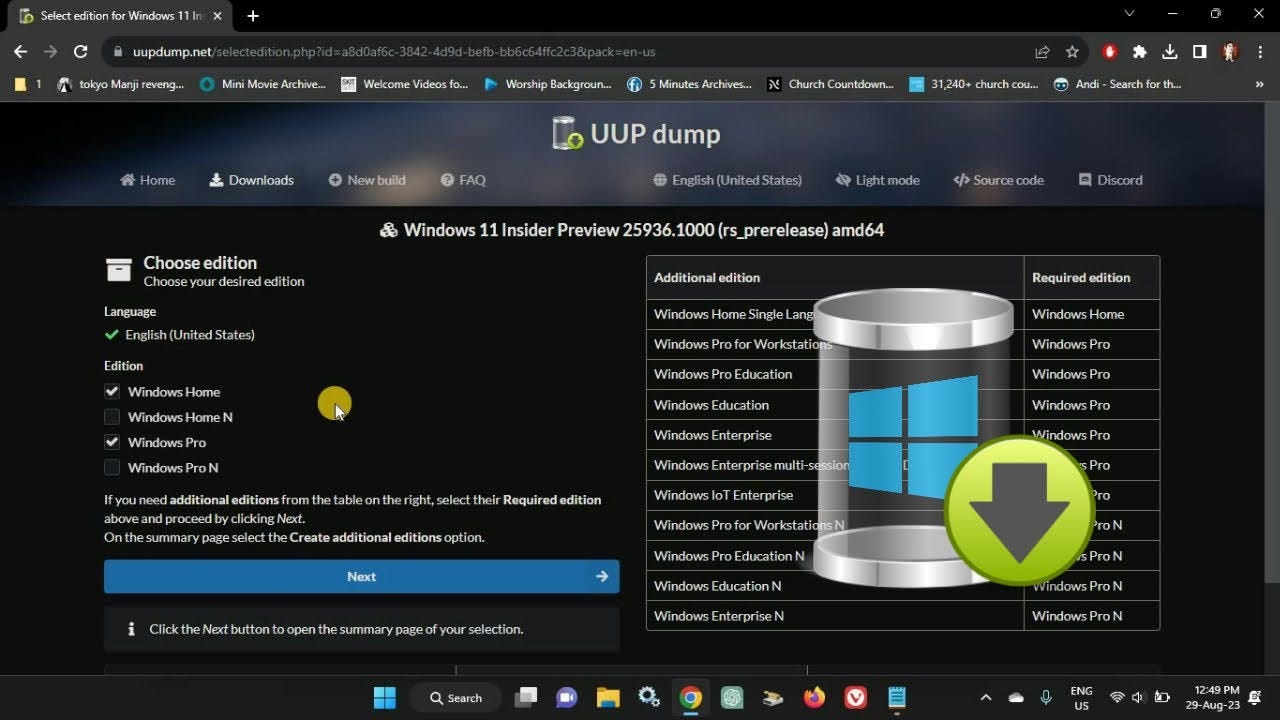This screenshot has height=720, width=1280.
Task: Open Chrome's three-dot menu
Action: pos(1261,51)
